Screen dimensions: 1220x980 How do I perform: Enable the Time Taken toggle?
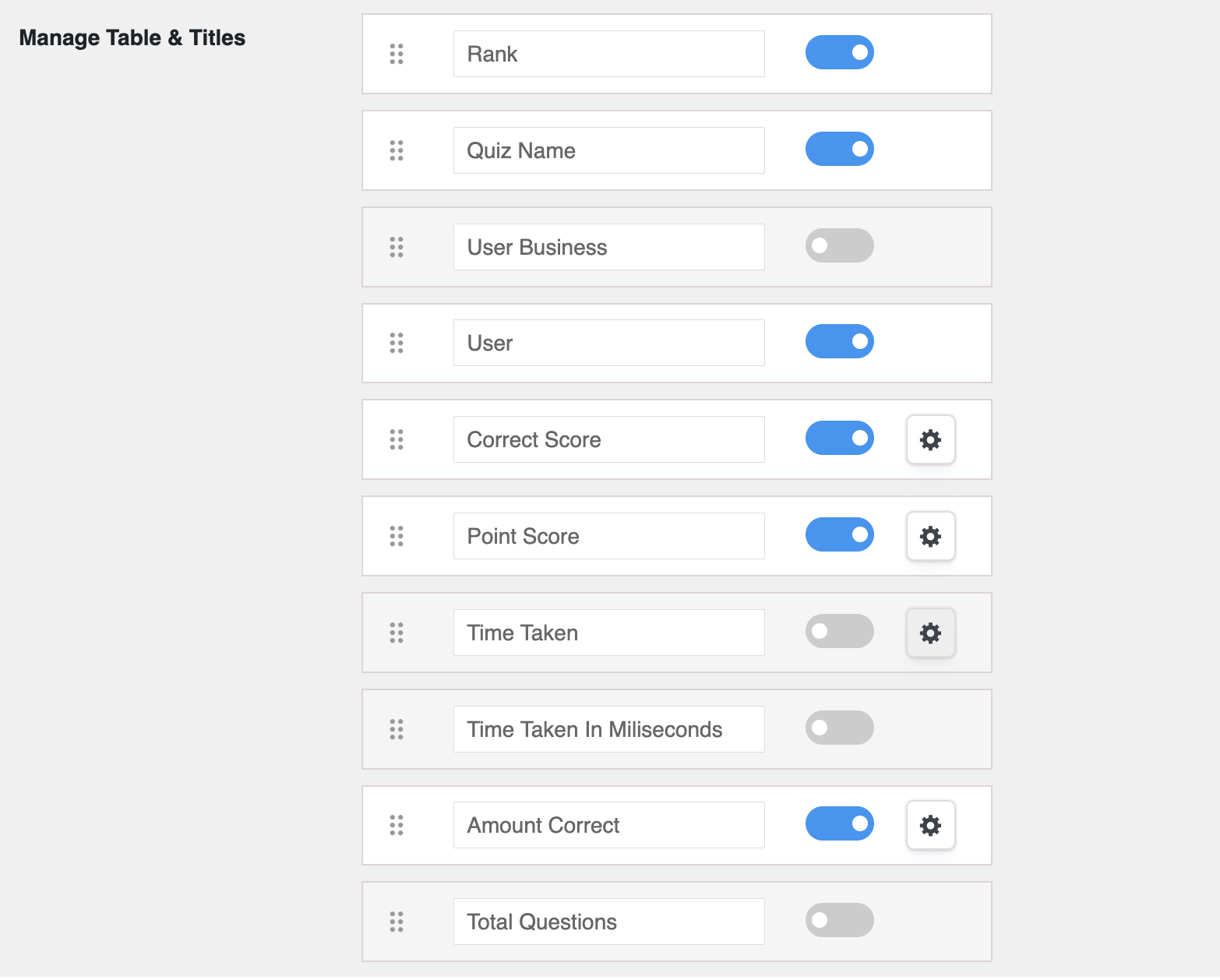pos(839,631)
